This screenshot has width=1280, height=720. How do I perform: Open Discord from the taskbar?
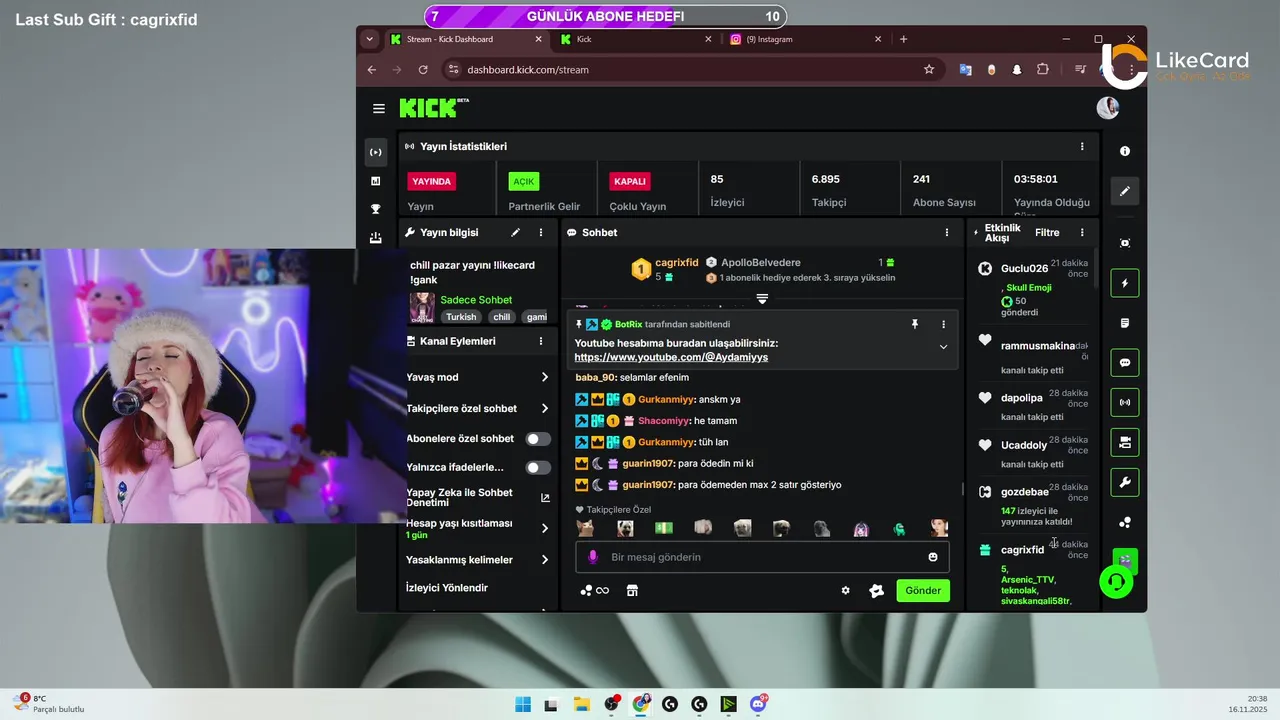(758, 705)
